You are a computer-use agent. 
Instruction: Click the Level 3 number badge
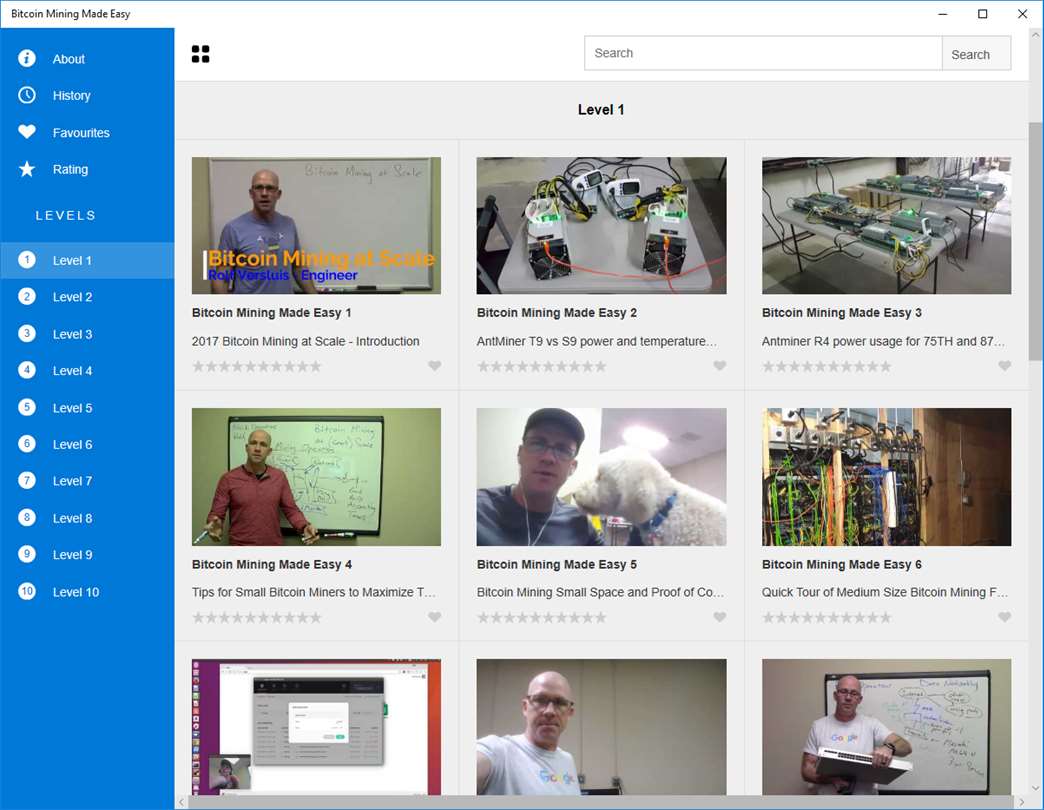[27, 333]
